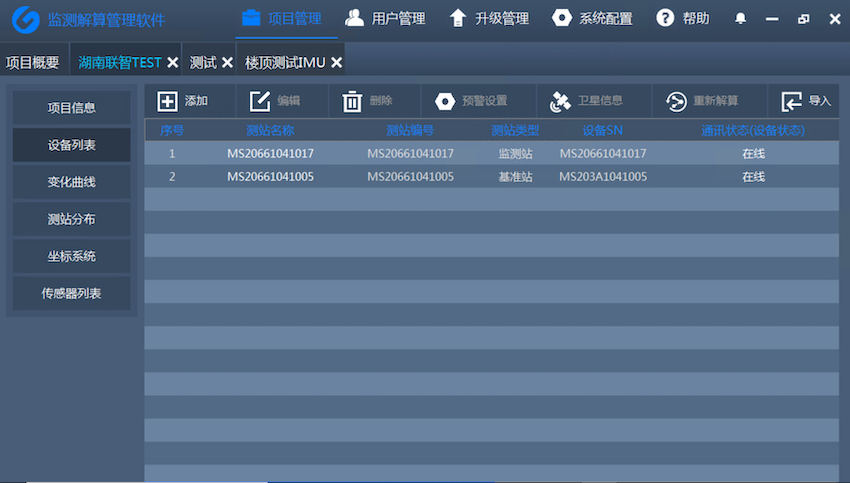The height and width of the screenshot is (483, 850).
Task: Select station name MS20661041017 in row 1
Action: click(271, 153)
